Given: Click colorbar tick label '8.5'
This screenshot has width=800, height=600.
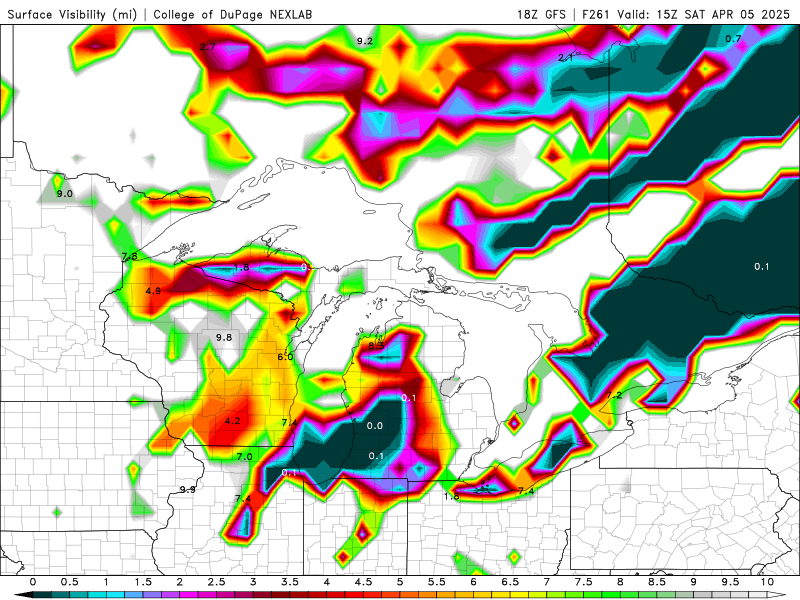Looking at the screenshot, I should pos(657,582).
